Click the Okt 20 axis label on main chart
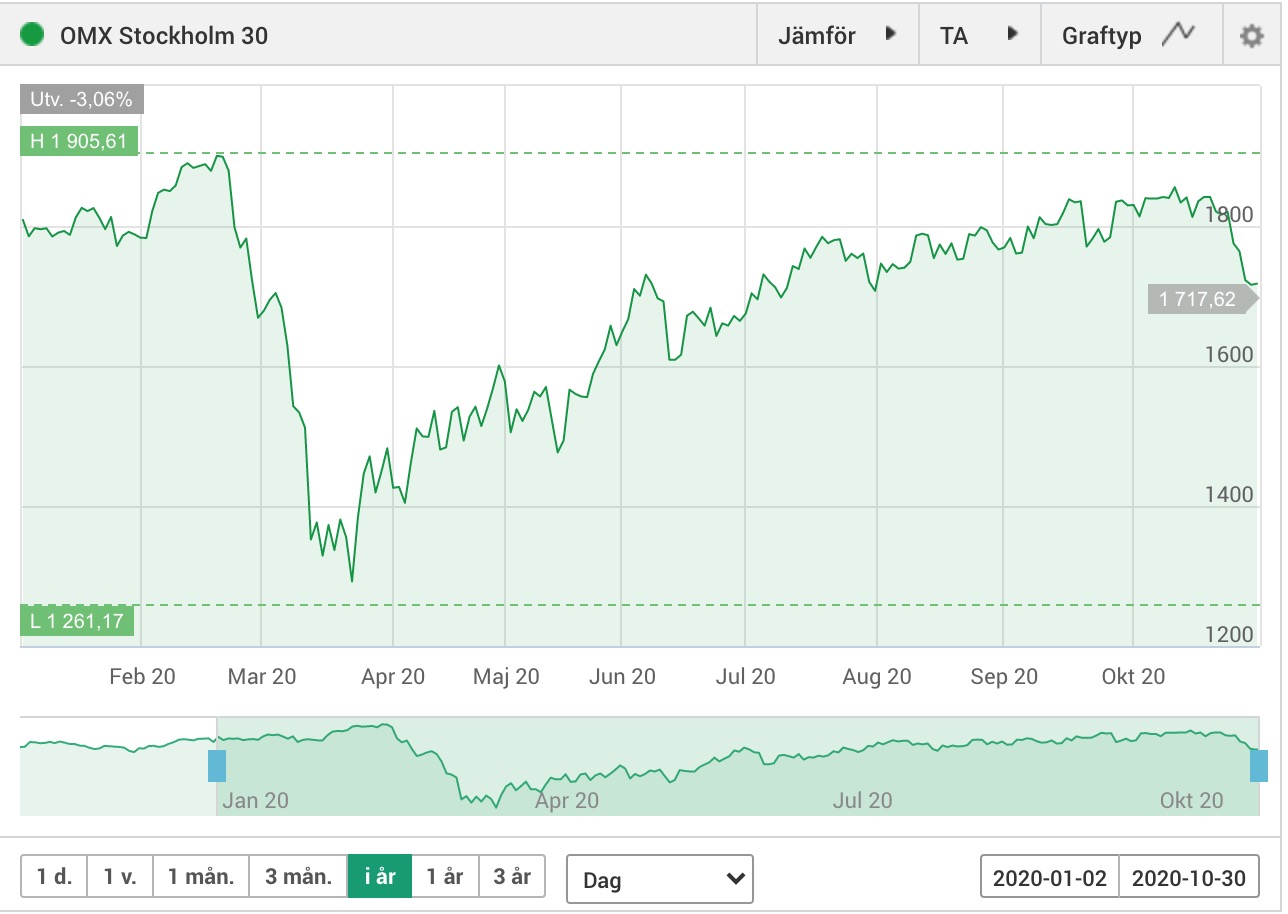The image size is (1288, 914). coord(1133,677)
